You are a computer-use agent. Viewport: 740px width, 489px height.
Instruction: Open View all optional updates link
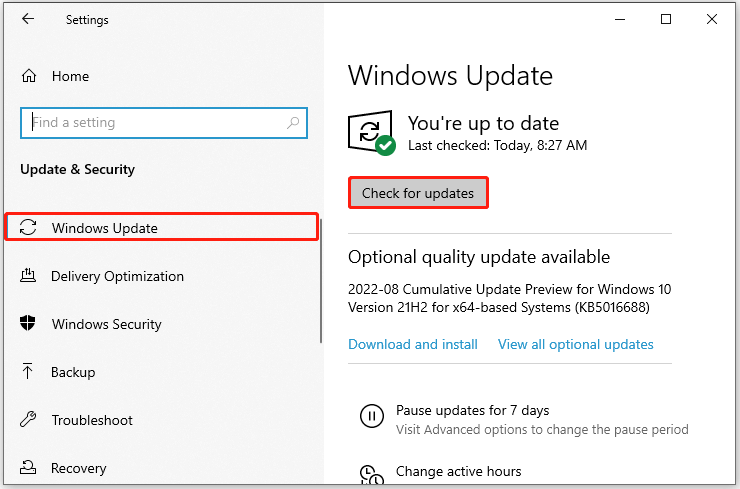[575, 344]
